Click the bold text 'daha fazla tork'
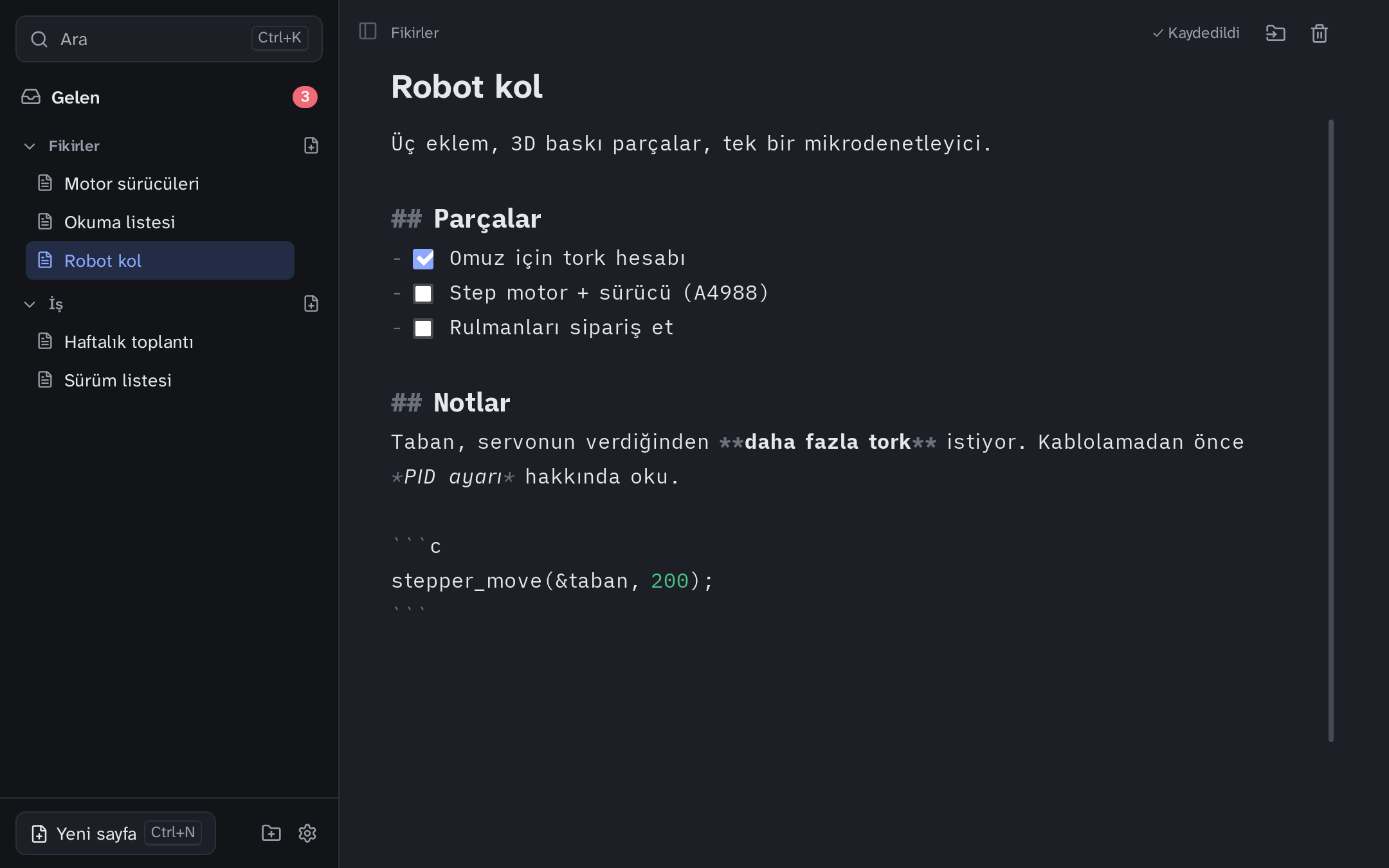Viewport: 1389px width, 868px height. coord(828,442)
